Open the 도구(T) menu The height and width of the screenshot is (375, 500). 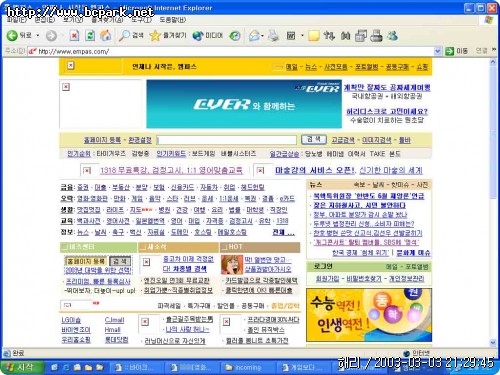(141, 20)
